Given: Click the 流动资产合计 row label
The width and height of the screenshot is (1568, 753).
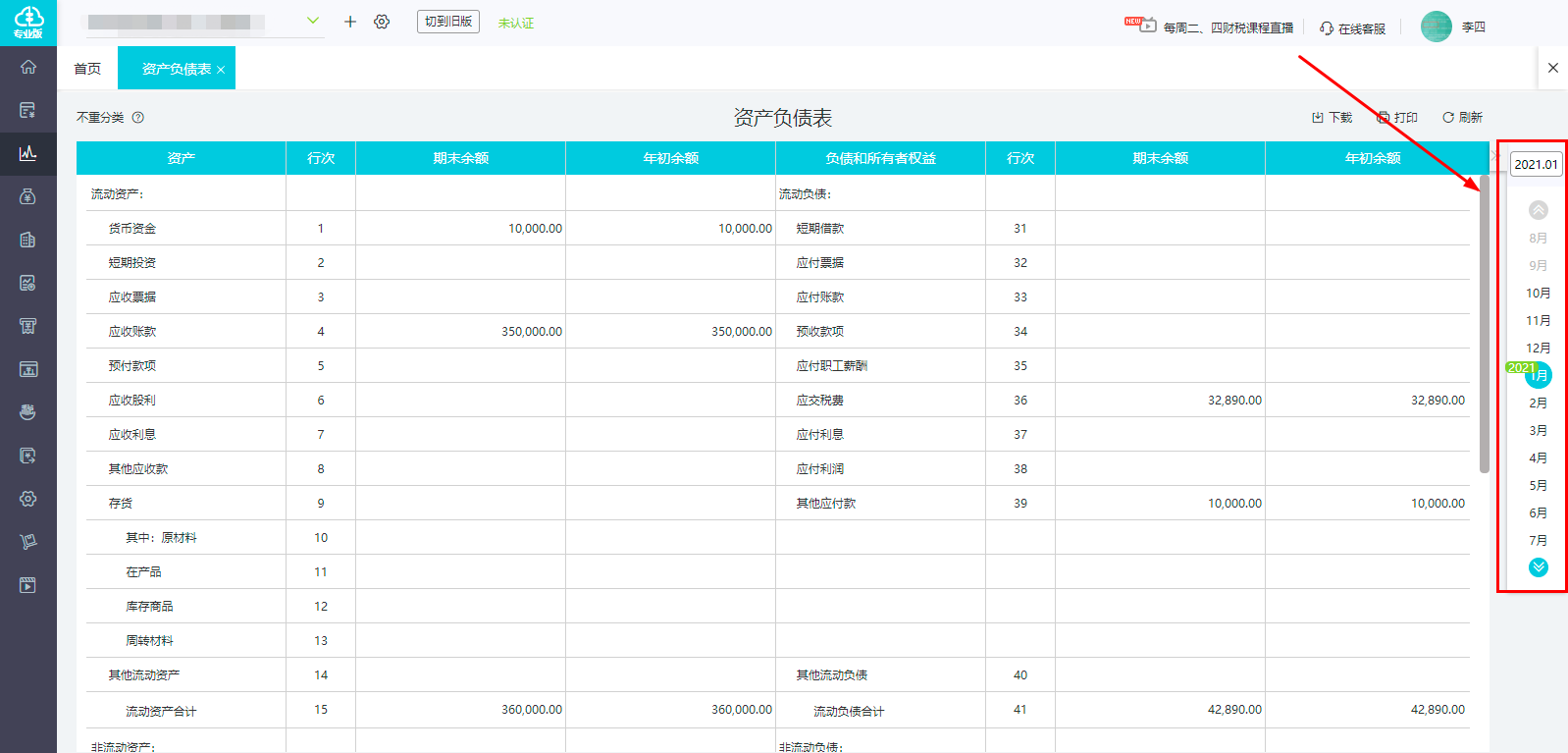Looking at the screenshot, I should pos(161,712).
